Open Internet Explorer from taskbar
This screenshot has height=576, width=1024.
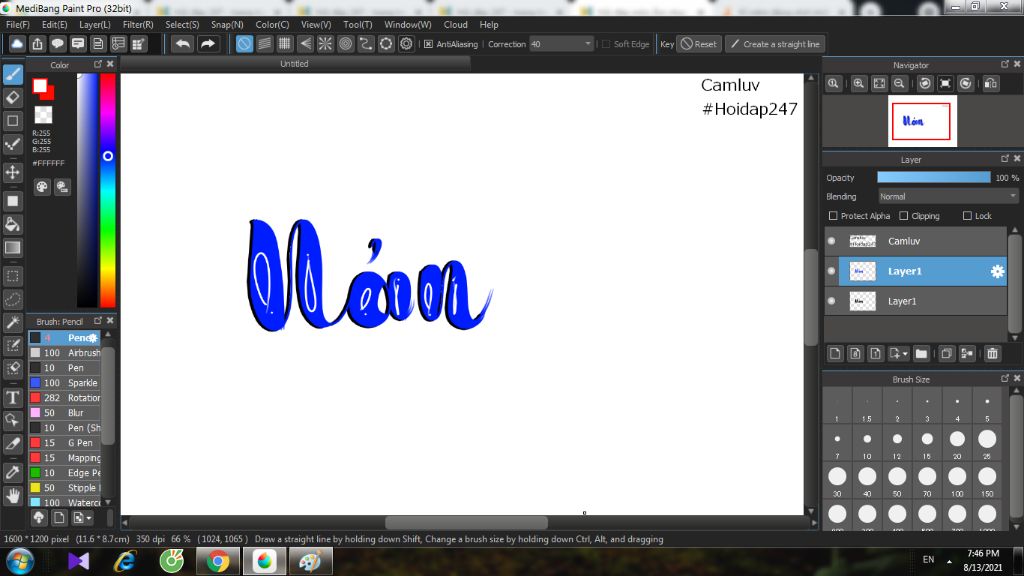[125, 561]
